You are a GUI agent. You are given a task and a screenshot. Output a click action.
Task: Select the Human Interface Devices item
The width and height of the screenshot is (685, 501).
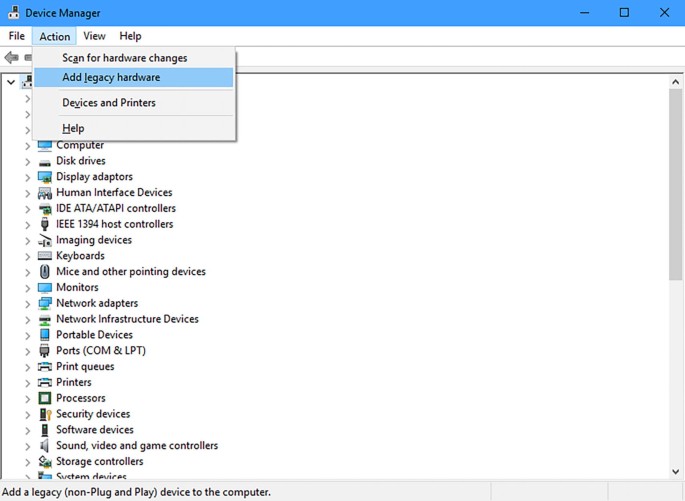[114, 193]
